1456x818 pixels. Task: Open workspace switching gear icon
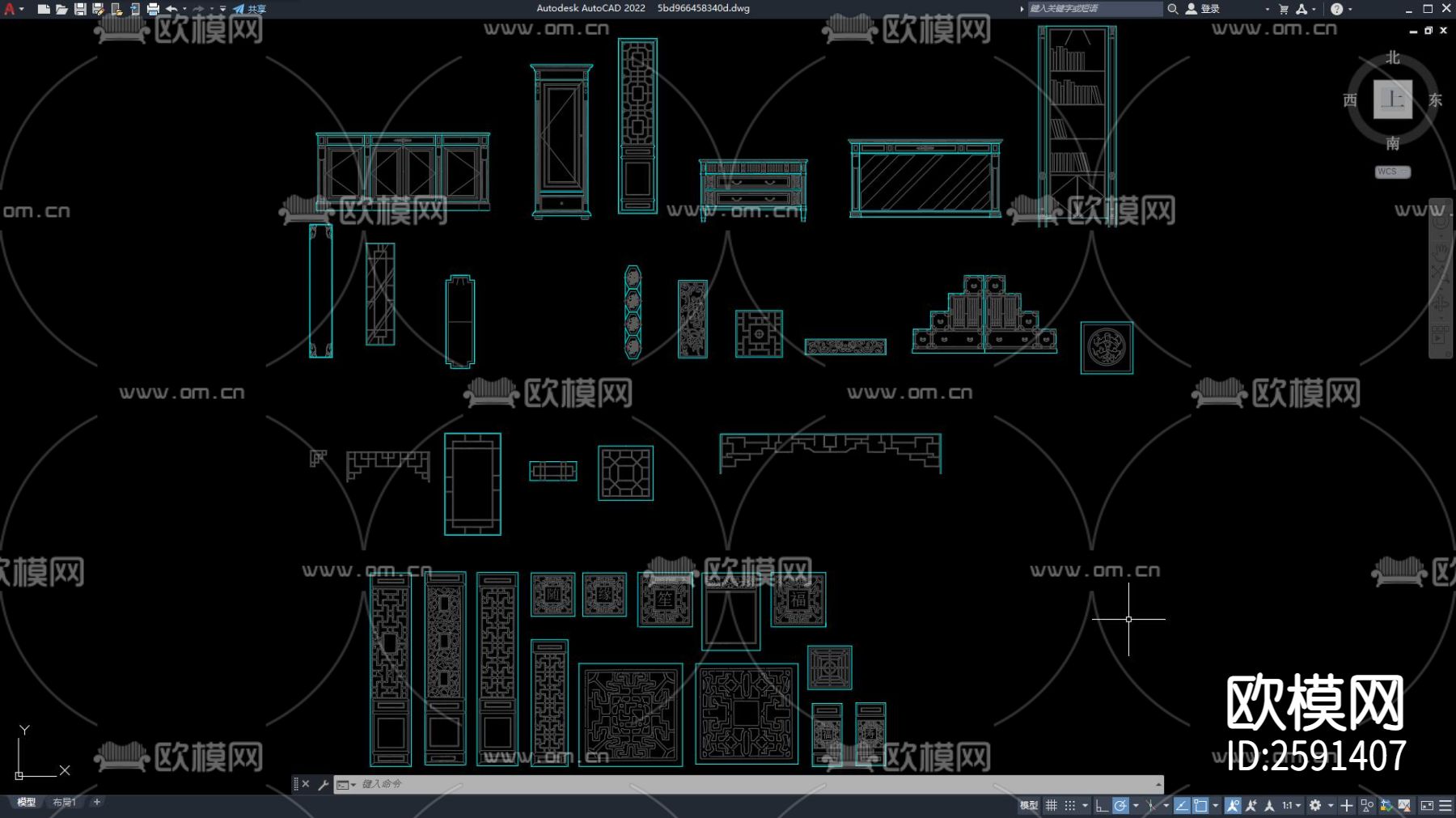[1315, 805]
